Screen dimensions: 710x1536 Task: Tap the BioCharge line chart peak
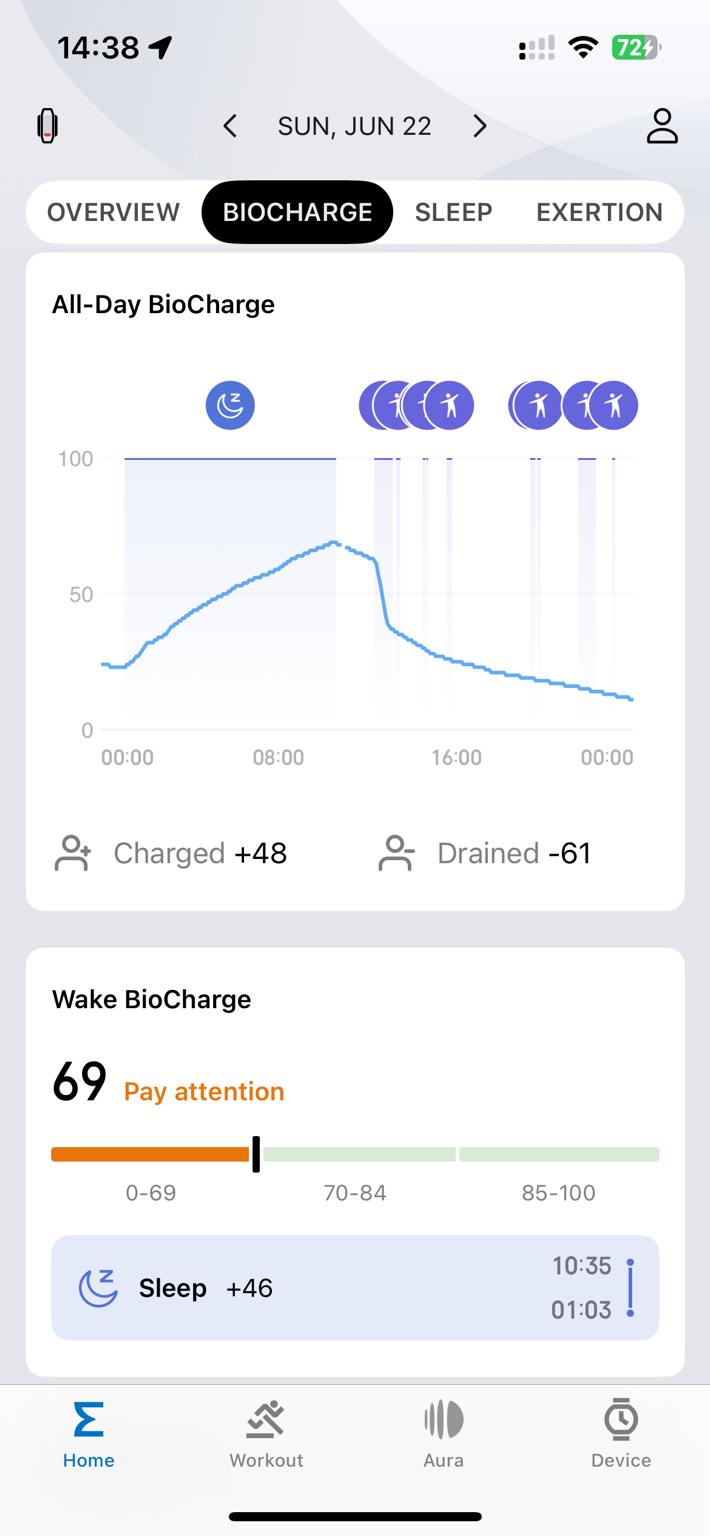pos(334,542)
